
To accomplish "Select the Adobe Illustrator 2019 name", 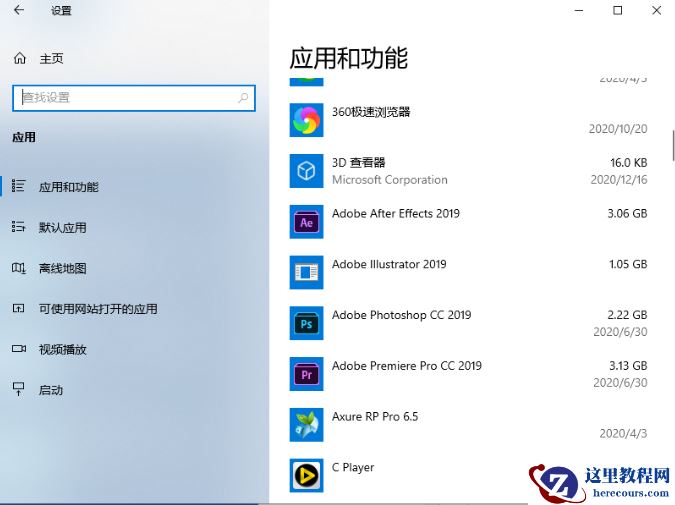I will 389,264.
